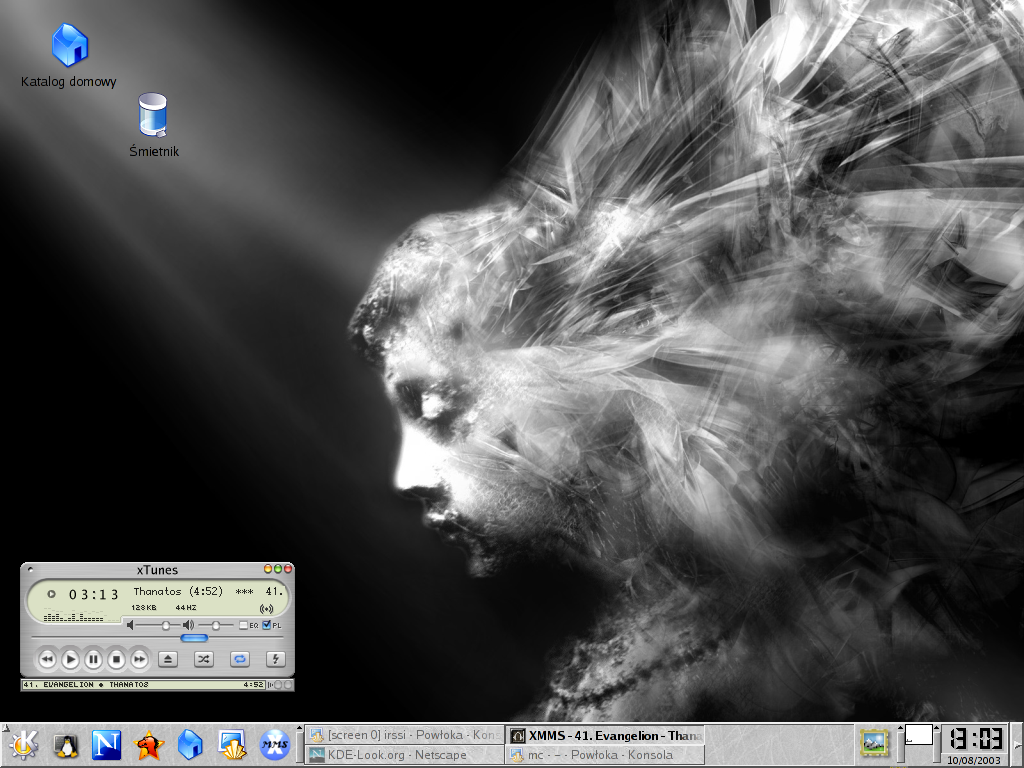Click the 128 KB bitrate text

(x=144, y=608)
